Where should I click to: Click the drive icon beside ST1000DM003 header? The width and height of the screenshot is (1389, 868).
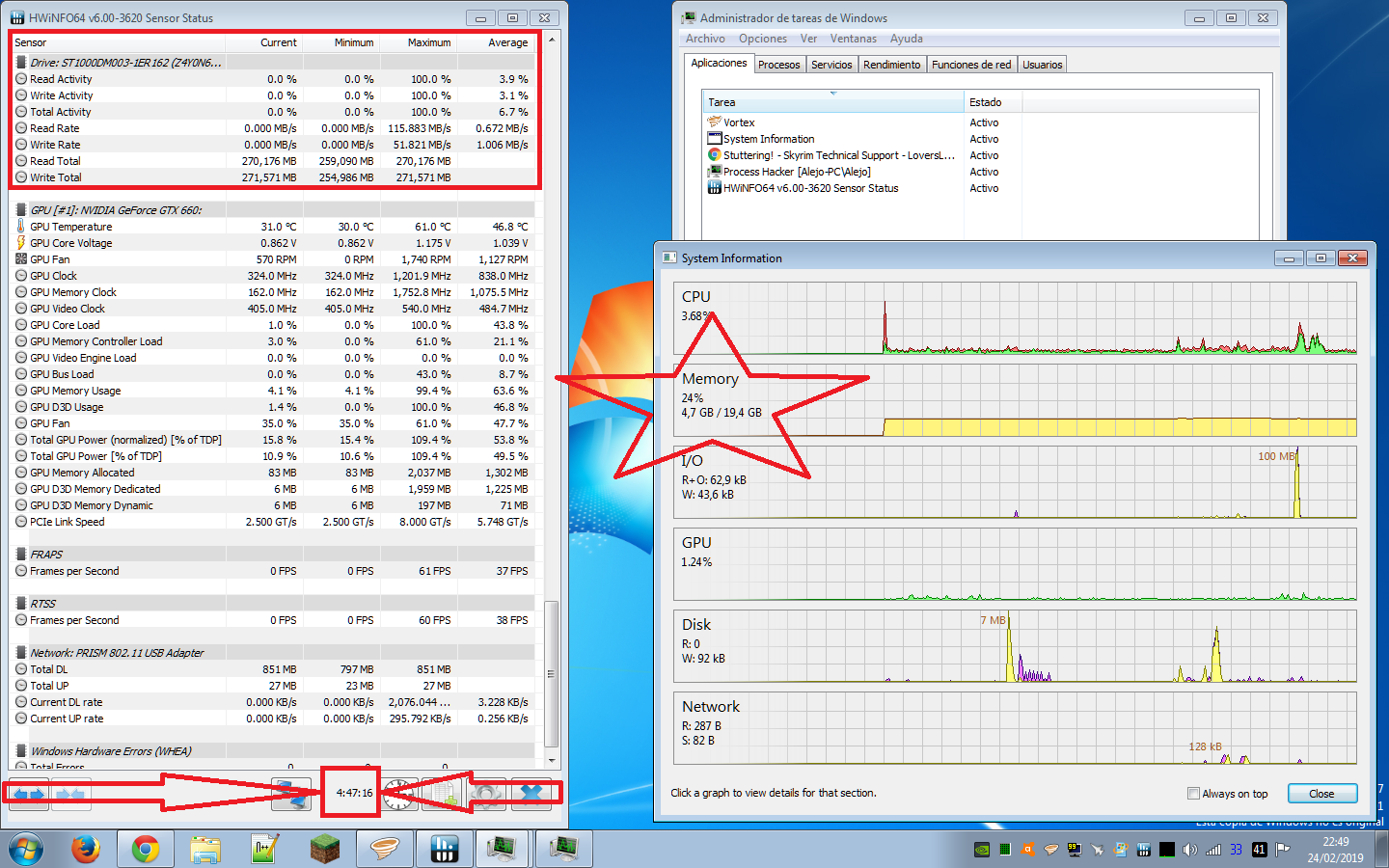(x=21, y=63)
